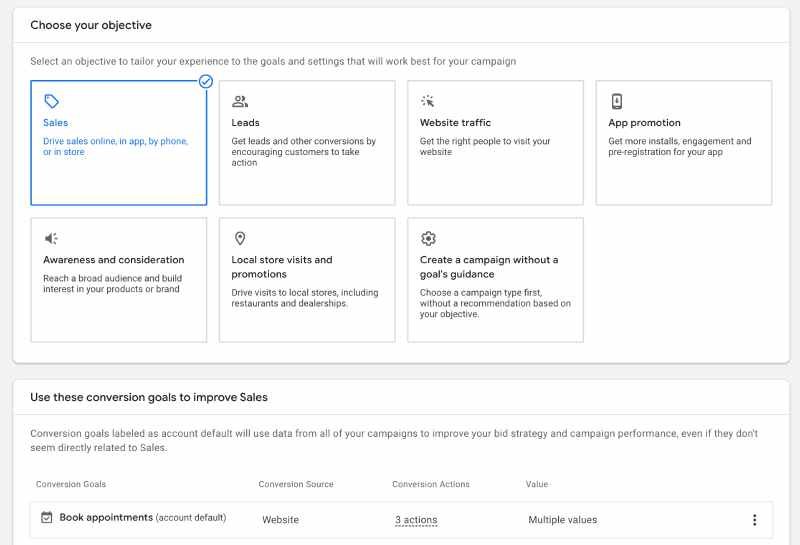800x545 pixels.
Task: Choose the App promotion objective
Action: click(683, 143)
